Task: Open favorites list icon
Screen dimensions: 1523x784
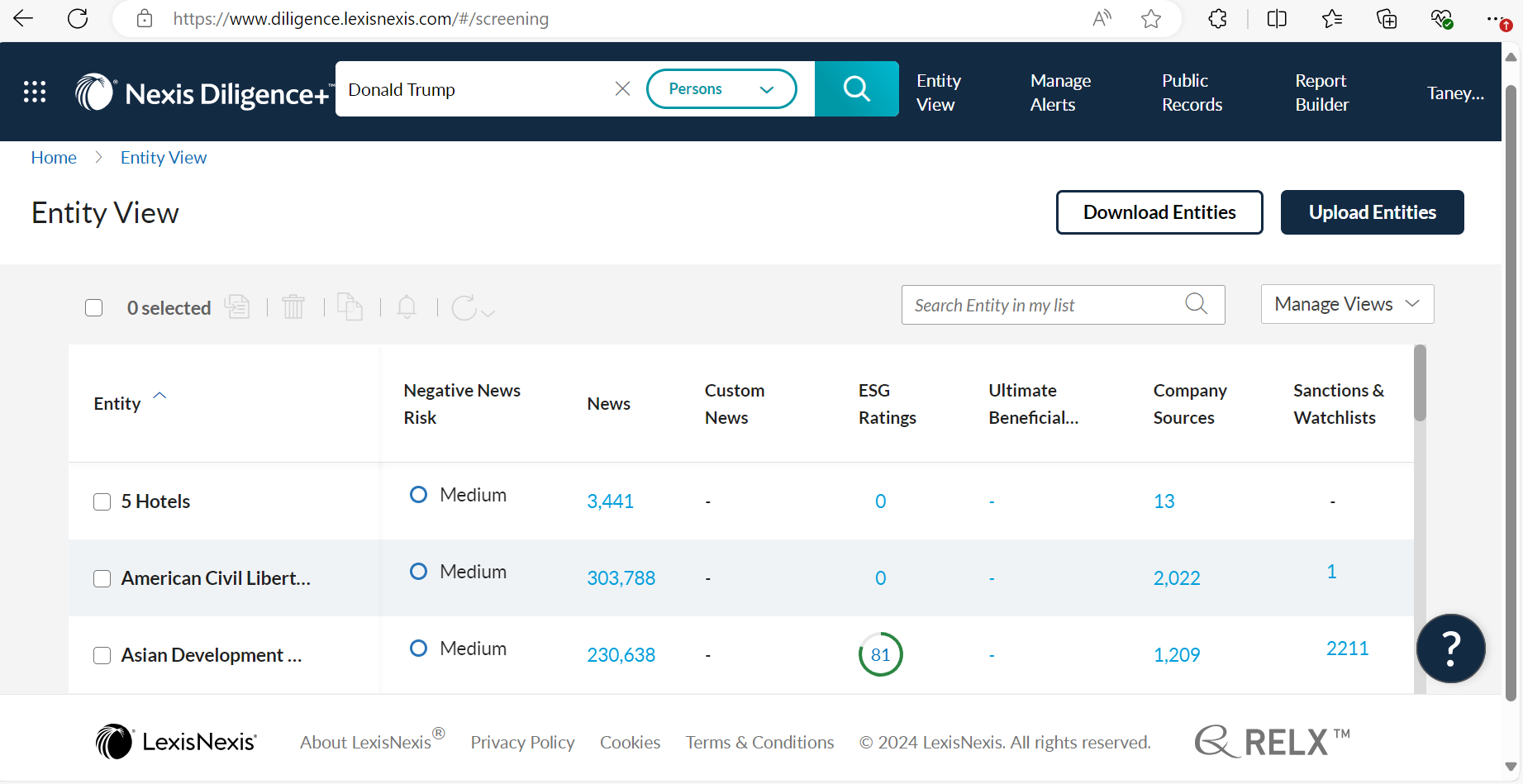Action: [x=1332, y=18]
